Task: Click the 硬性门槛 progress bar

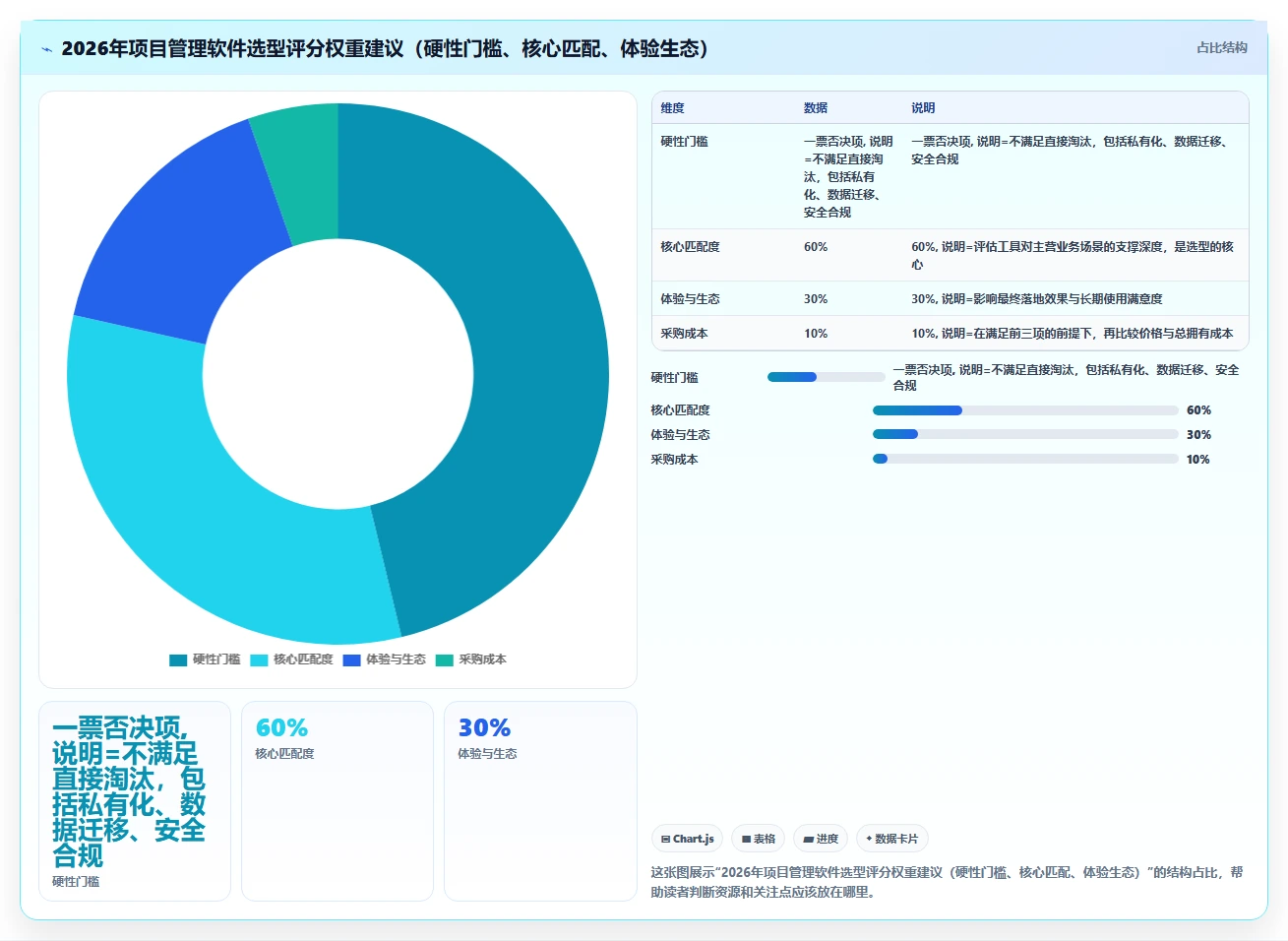Action: point(827,377)
